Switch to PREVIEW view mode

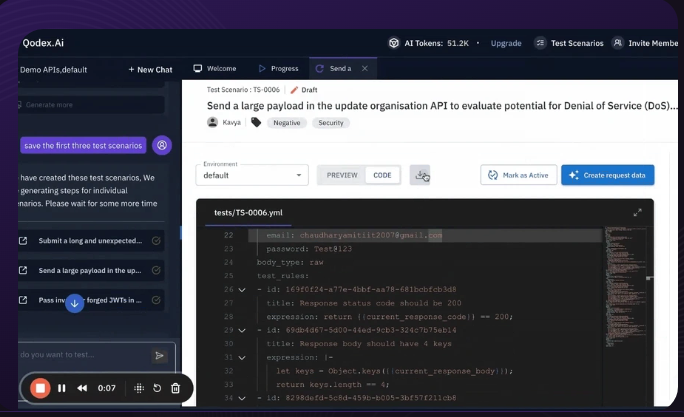[341, 175]
